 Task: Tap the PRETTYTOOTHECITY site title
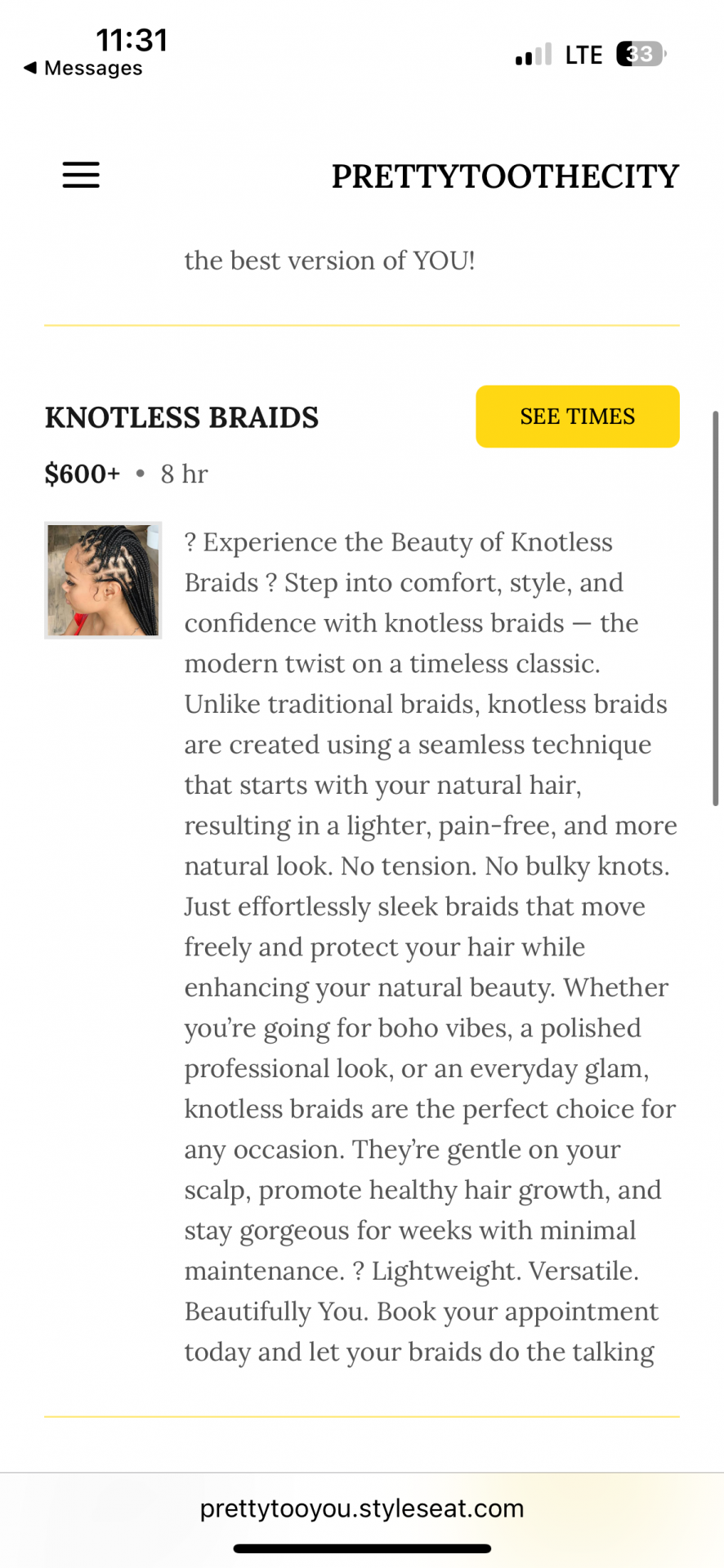[504, 176]
